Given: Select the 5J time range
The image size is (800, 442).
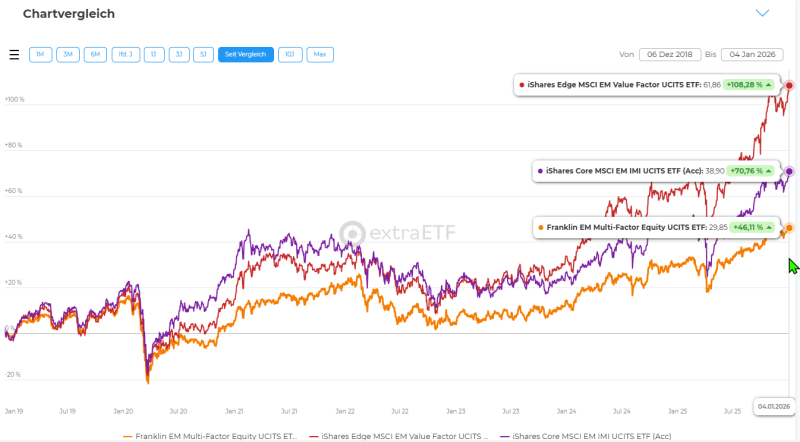Looking at the screenshot, I should 202,54.
